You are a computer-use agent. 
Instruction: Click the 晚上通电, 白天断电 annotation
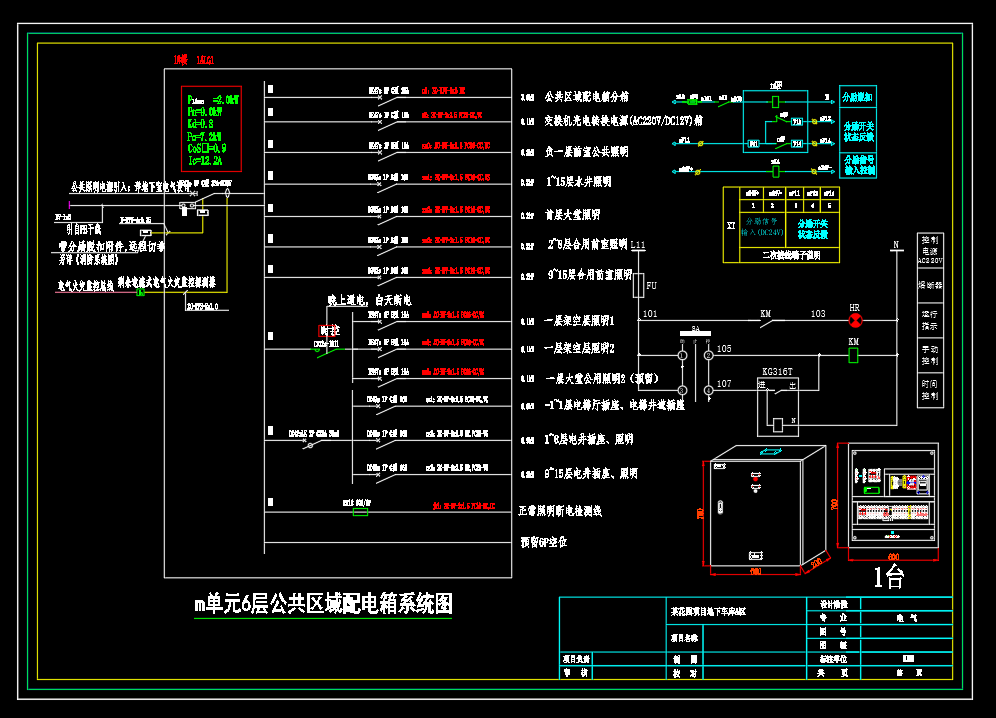370,300
